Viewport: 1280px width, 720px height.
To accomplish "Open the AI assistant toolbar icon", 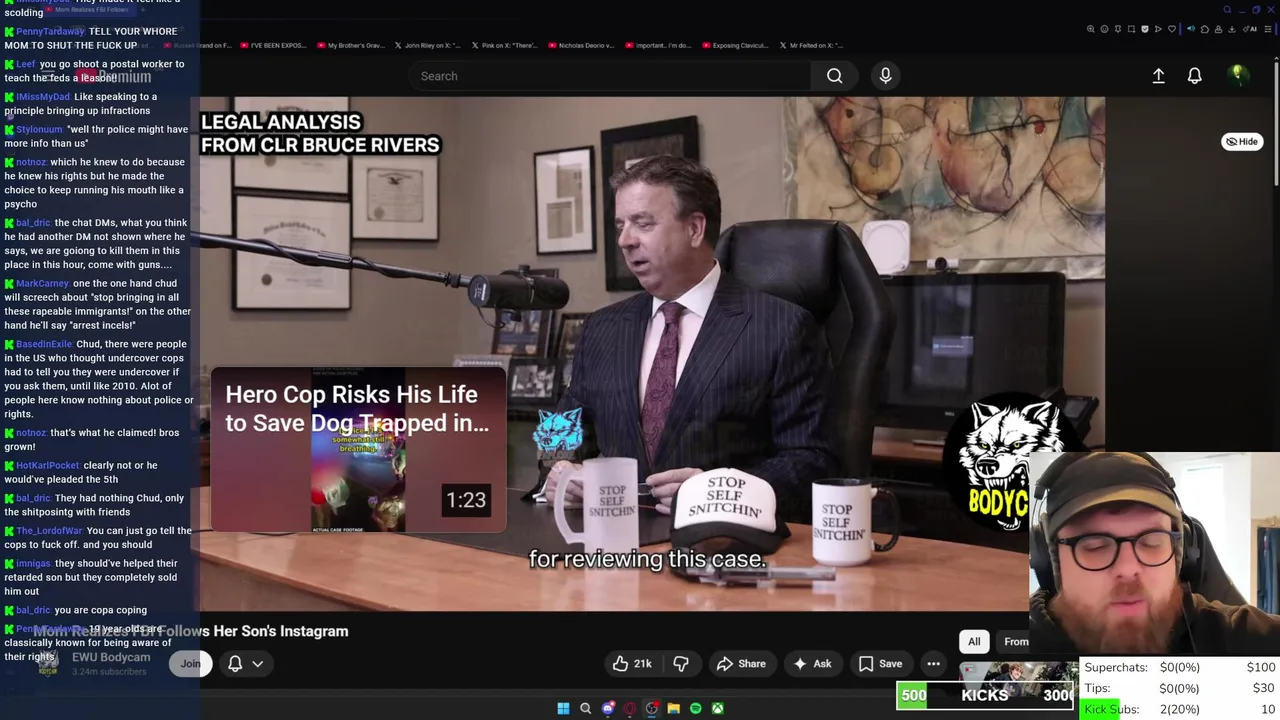I will click(1250, 29).
